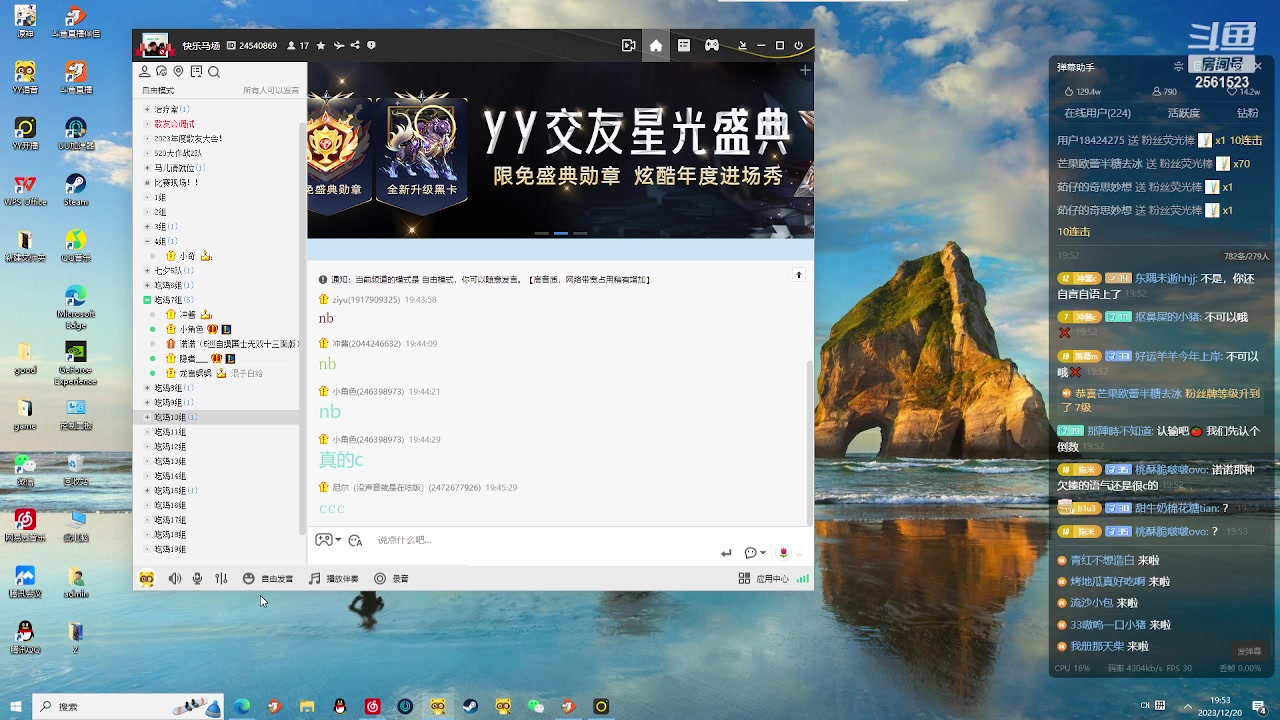Click the microphone icon on the bottom toolbar
This screenshot has width=1280, height=720.
tap(197, 578)
